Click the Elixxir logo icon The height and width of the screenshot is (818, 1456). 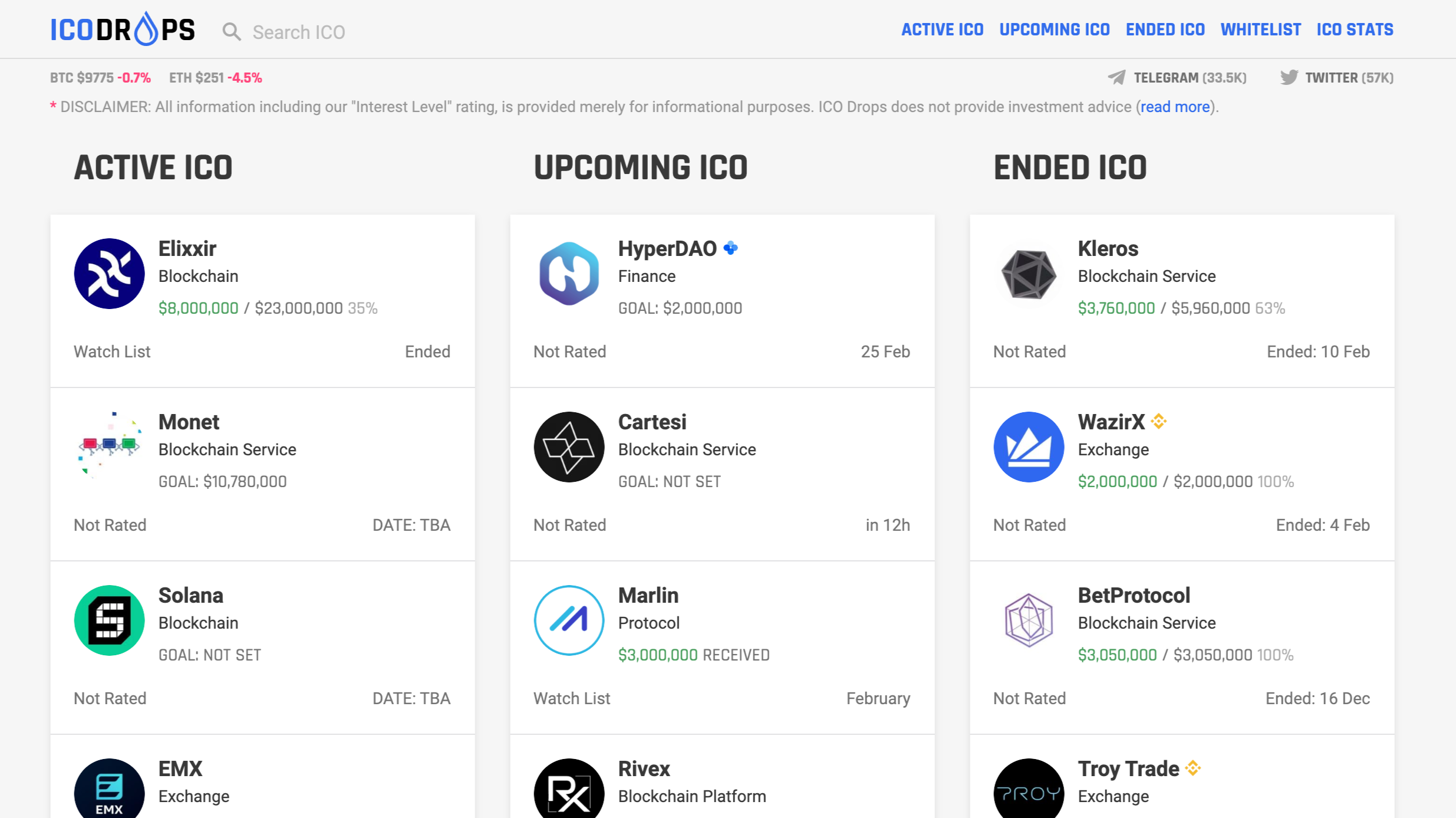[109, 274]
